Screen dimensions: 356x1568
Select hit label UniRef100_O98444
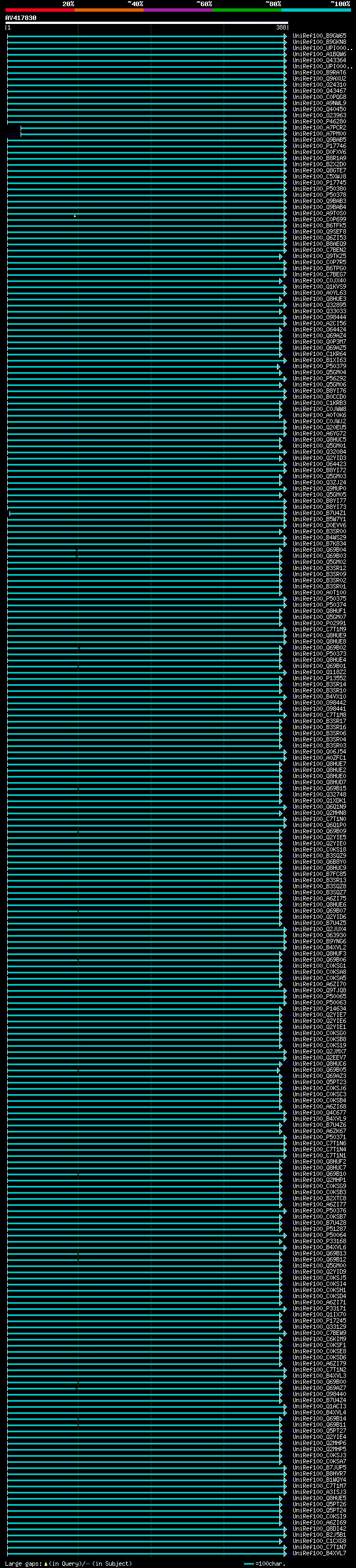pyautogui.click(x=319, y=317)
